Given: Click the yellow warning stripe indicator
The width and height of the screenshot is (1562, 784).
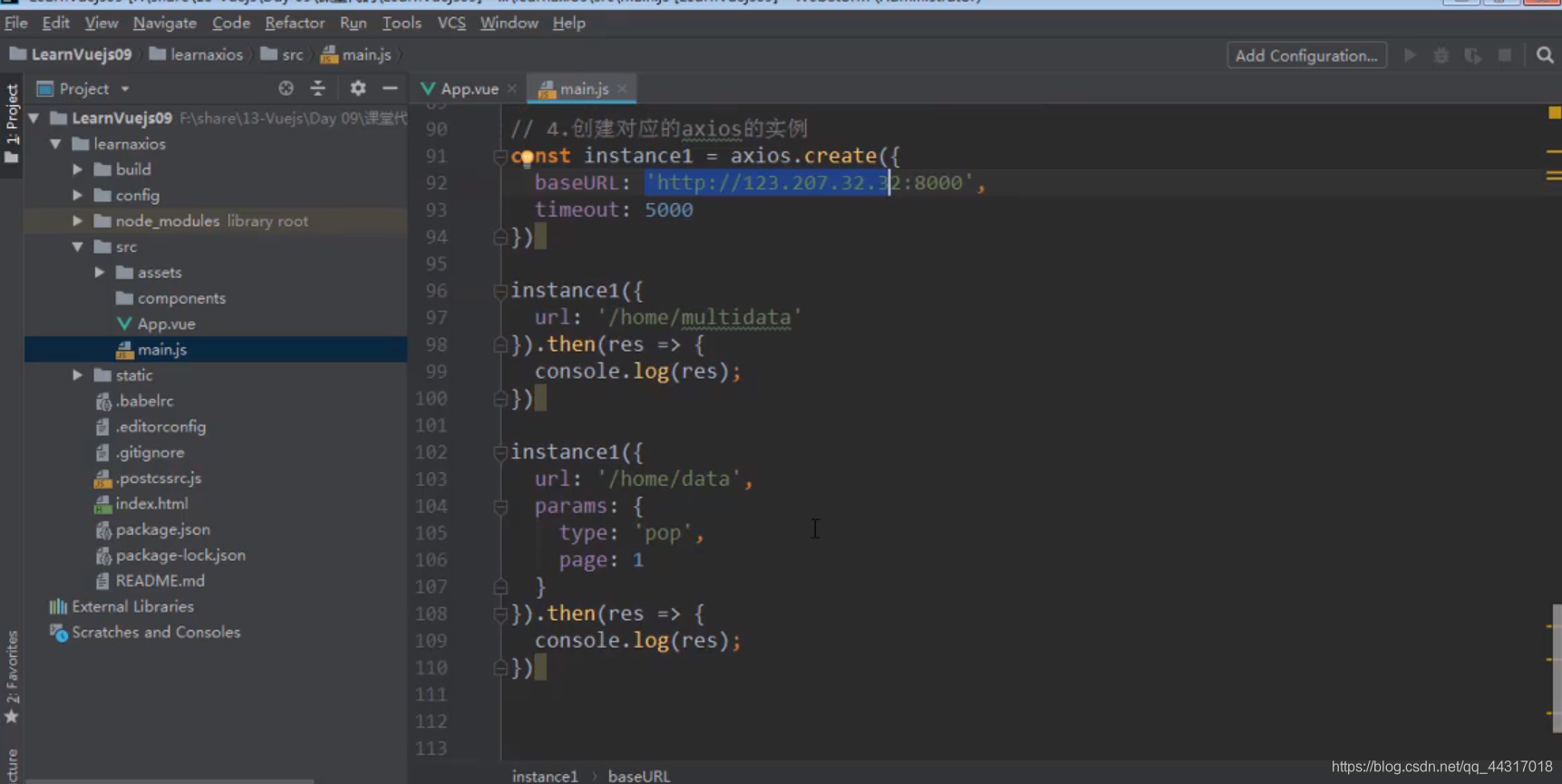Looking at the screenshot, I should (1554, 112).
